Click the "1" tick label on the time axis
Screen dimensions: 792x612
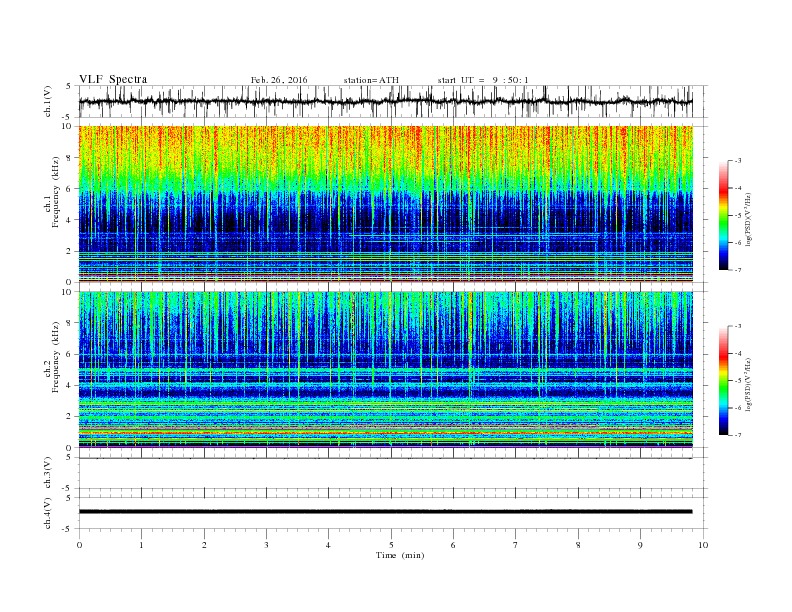pos(141,545)
